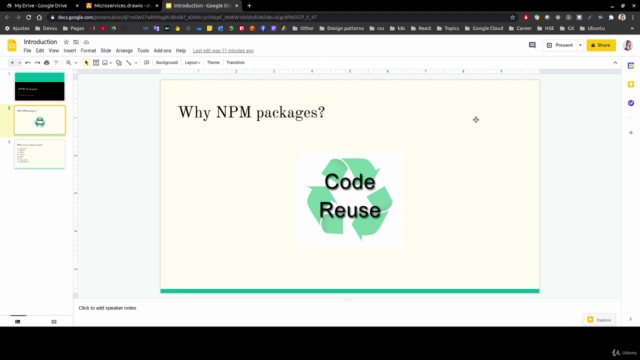Open the Arrange menu

pyautogui.click(x=124, y=51)
